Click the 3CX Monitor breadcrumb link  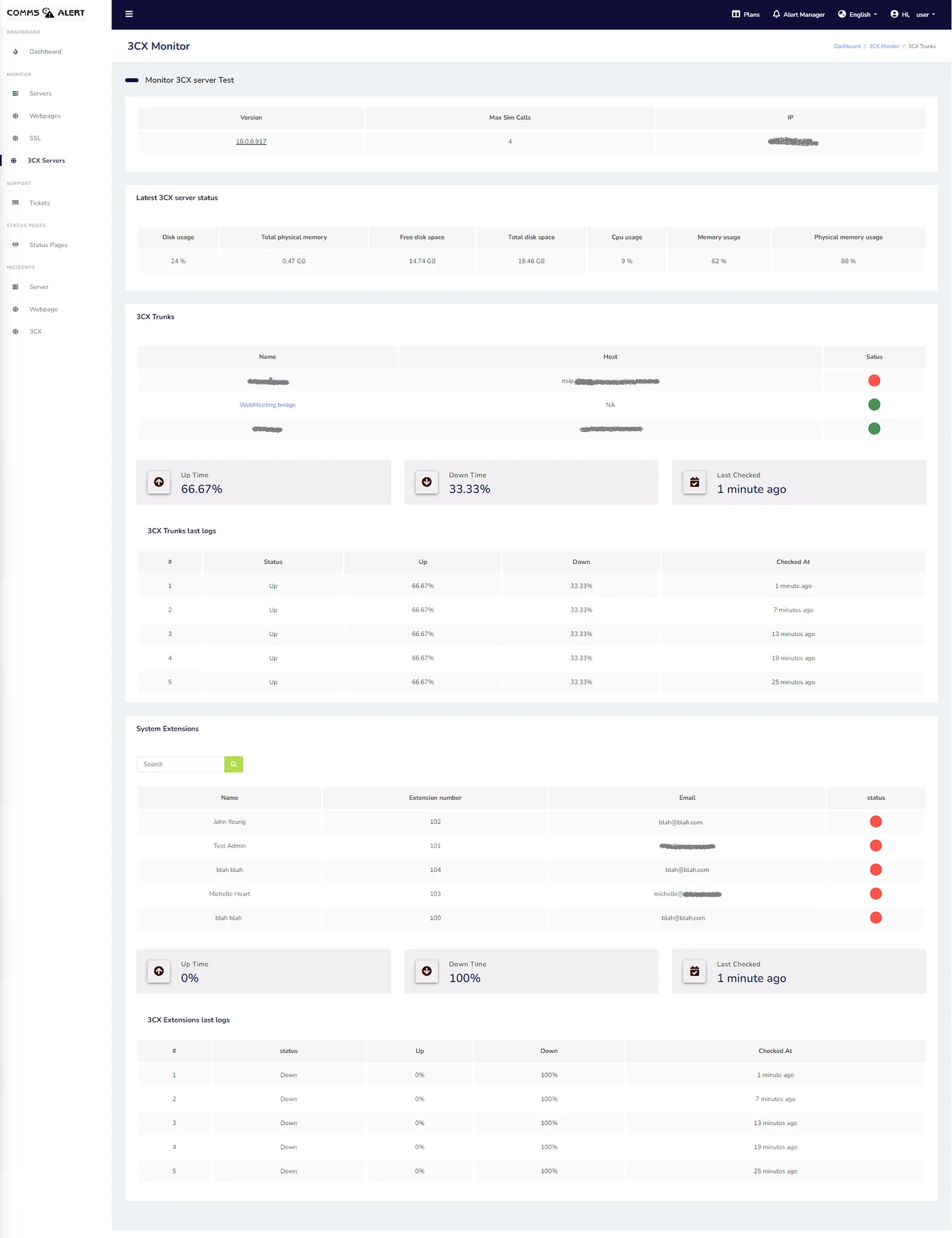884,46
